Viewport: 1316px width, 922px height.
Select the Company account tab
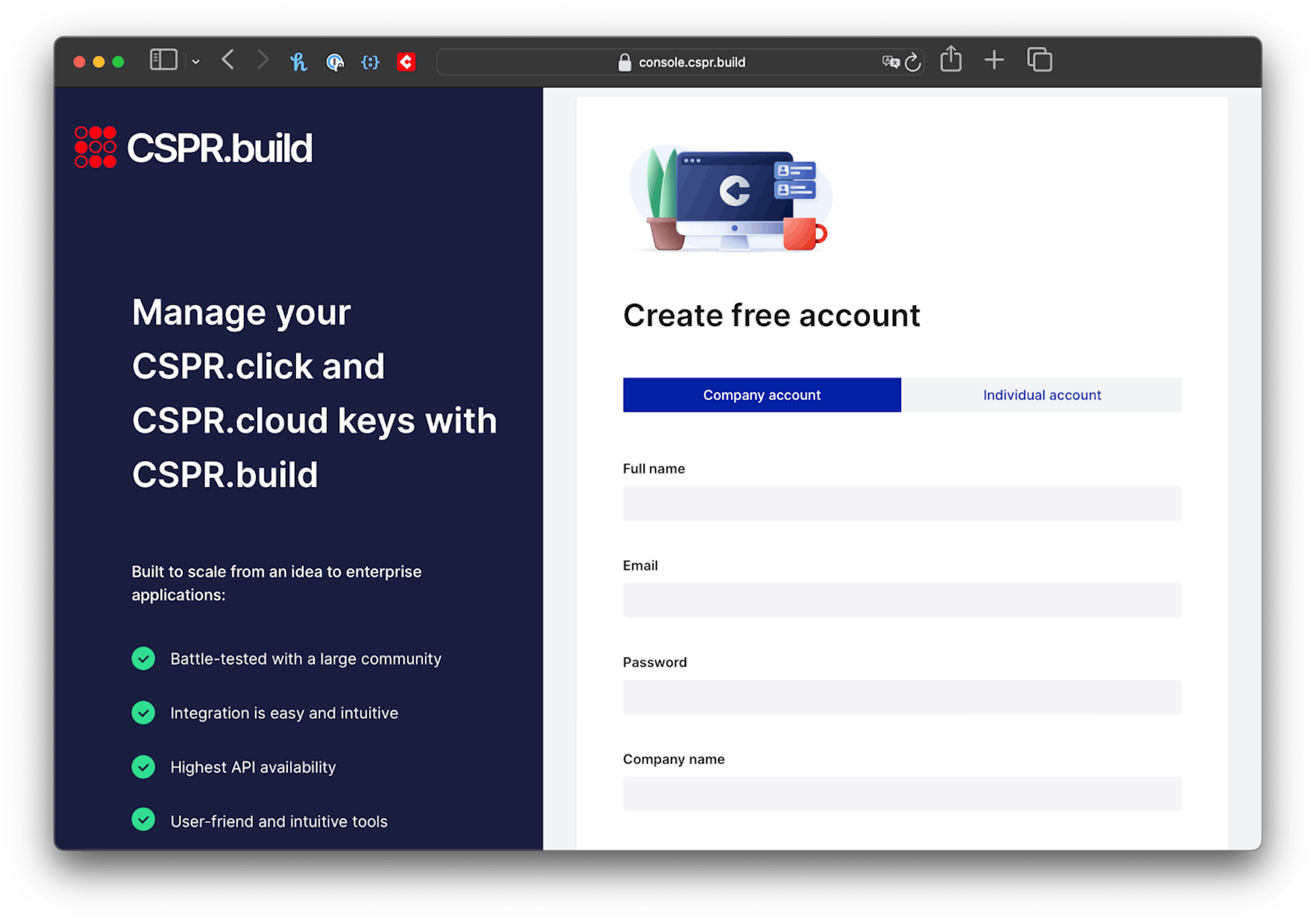click(x=762, y=395)
